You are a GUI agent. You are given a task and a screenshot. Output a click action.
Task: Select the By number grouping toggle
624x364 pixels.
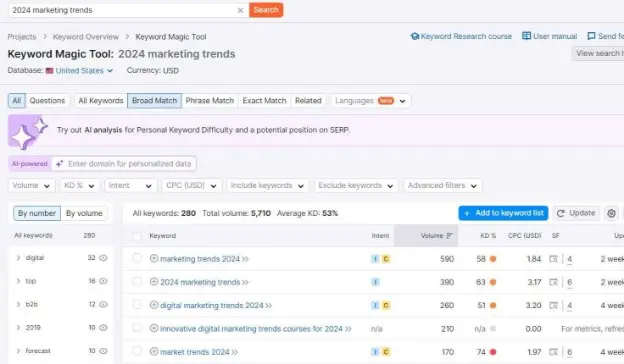(x=37, y=213)
